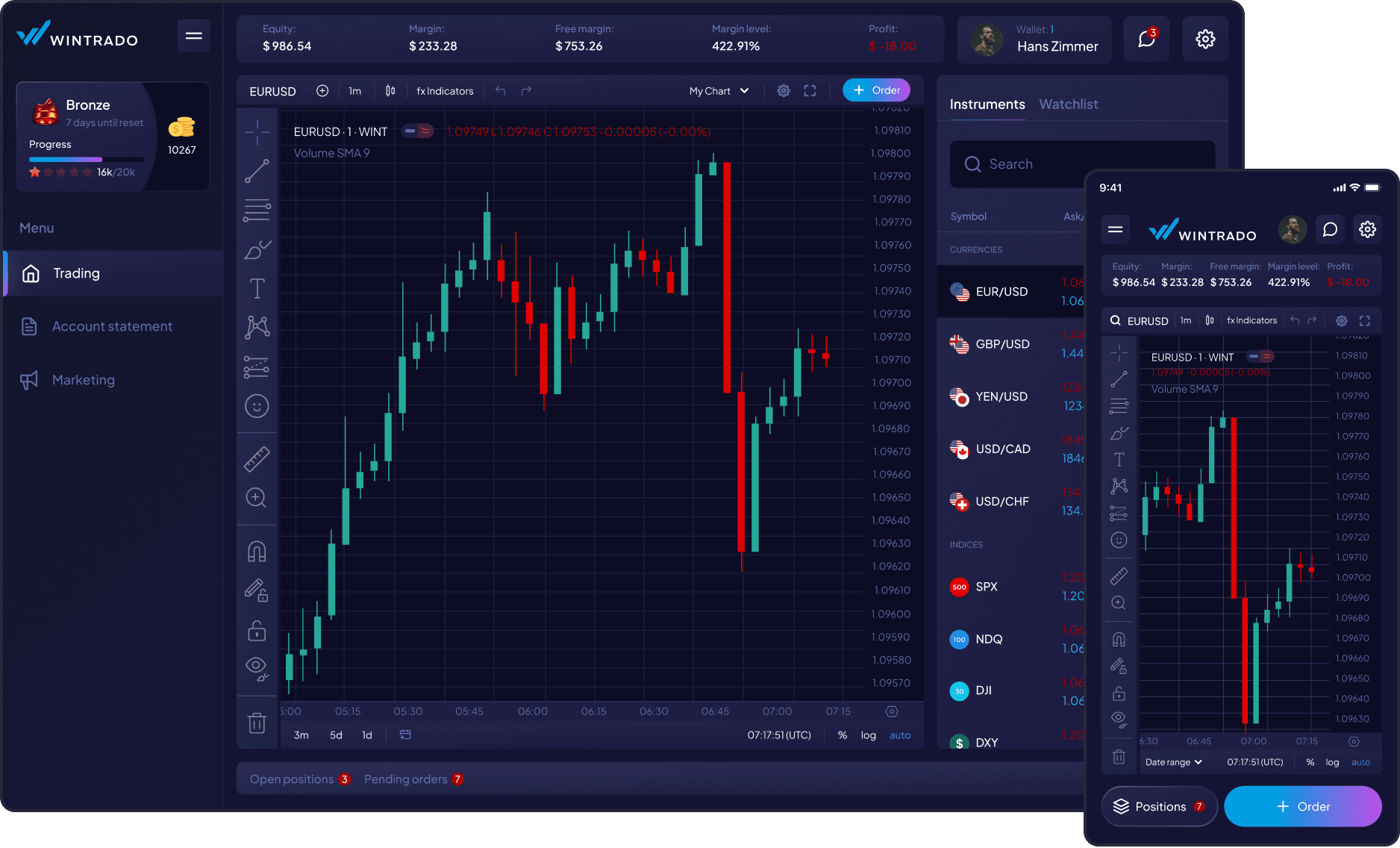
Task: Open desktop header settings gear
Action: coord(1205,39)
